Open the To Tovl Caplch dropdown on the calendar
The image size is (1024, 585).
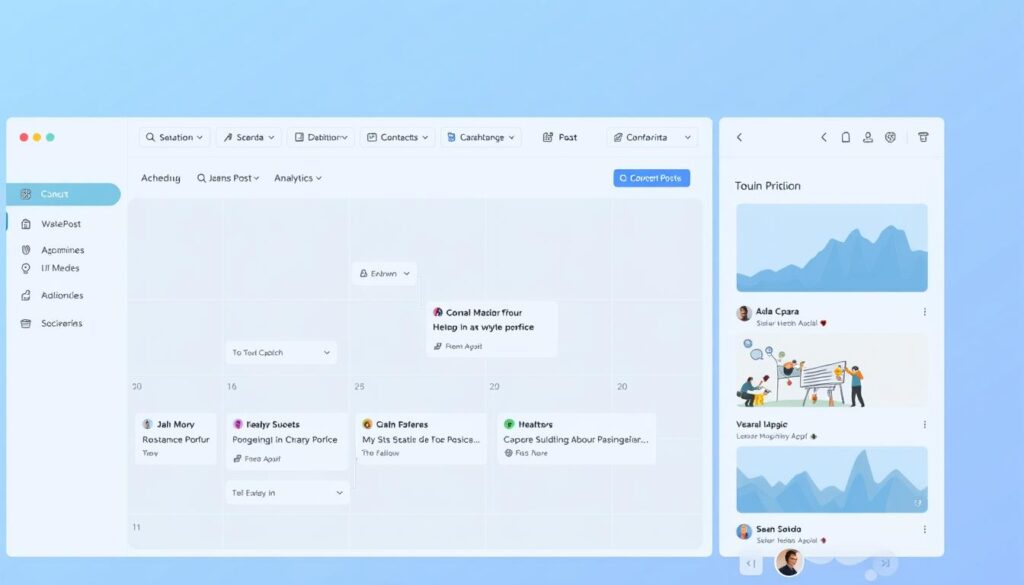coord(280,352)
